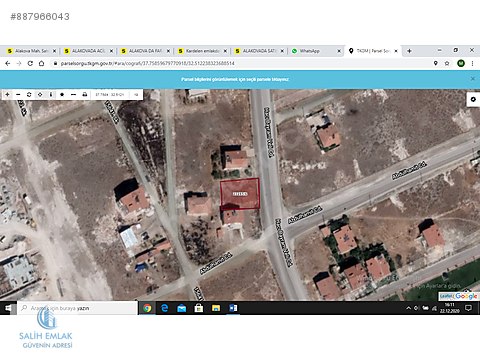
Task: Select the line distance measuring tool
Action: (73, 95)
